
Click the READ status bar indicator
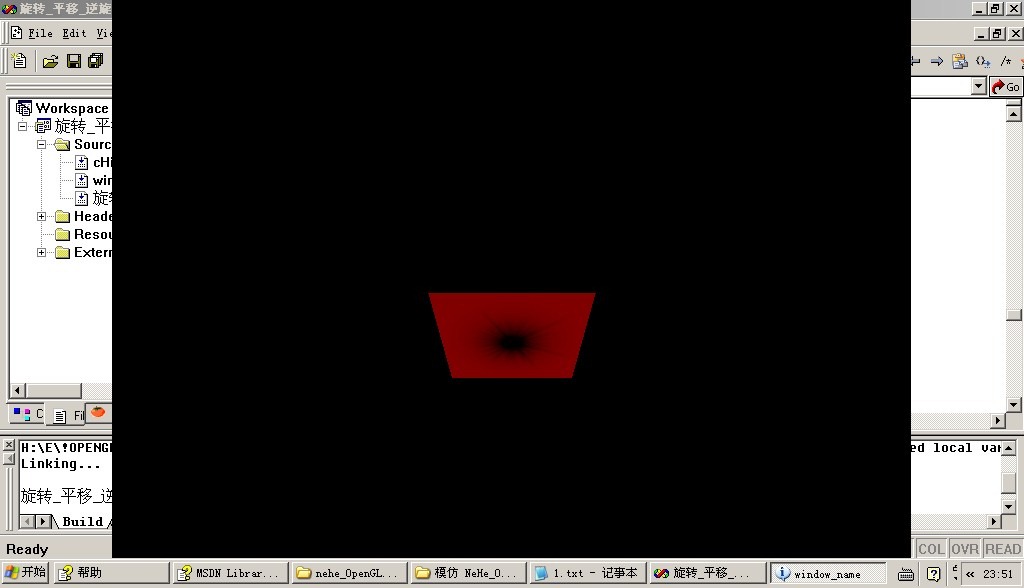coord(1002,549)
